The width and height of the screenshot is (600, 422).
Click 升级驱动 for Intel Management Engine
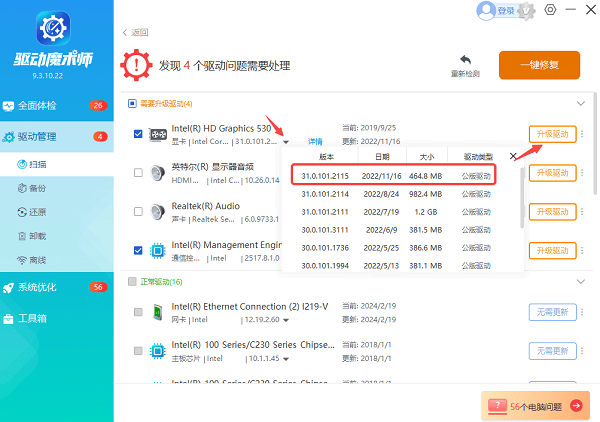552,251
